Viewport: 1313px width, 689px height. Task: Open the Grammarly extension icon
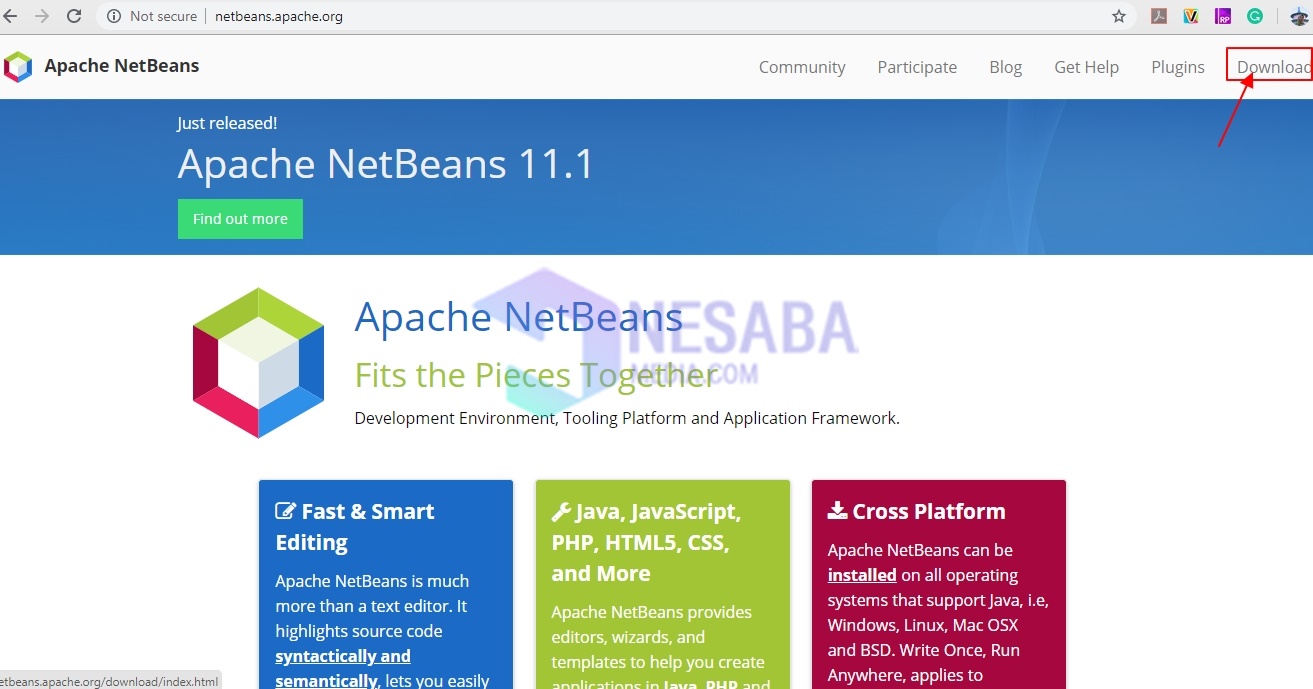pos(1254,16)
